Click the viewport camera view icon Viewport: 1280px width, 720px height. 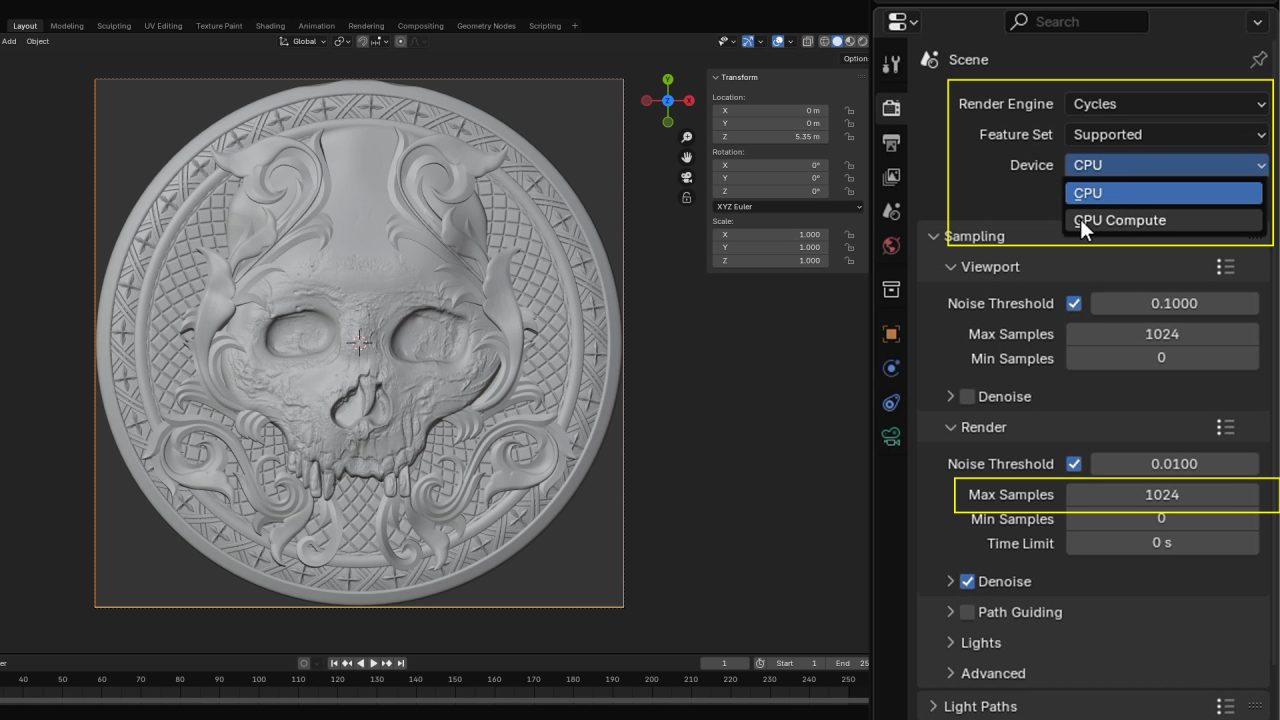click(686, 177)
